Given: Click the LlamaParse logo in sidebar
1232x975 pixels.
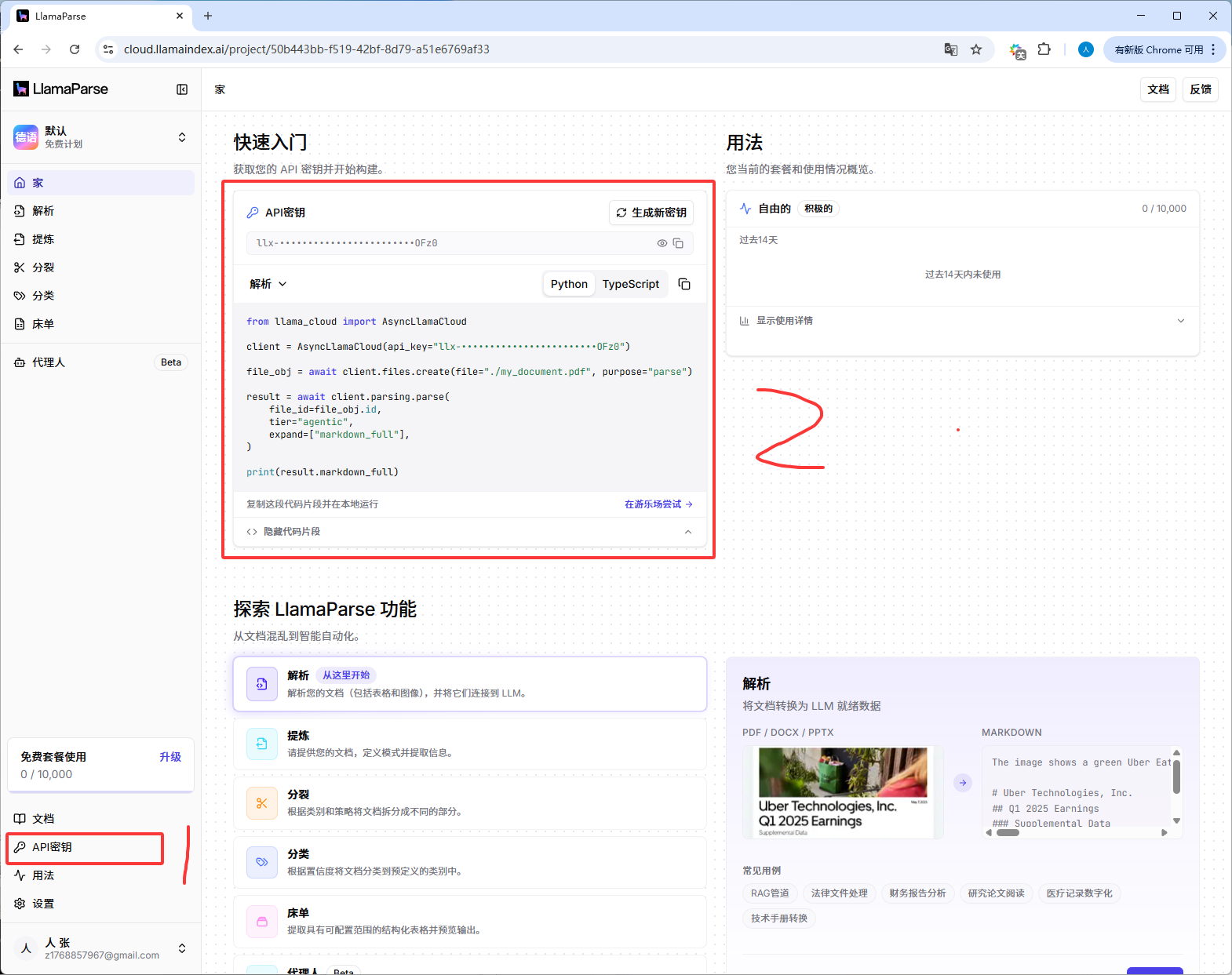Looking at the screenshot, I should pos(61,89).
